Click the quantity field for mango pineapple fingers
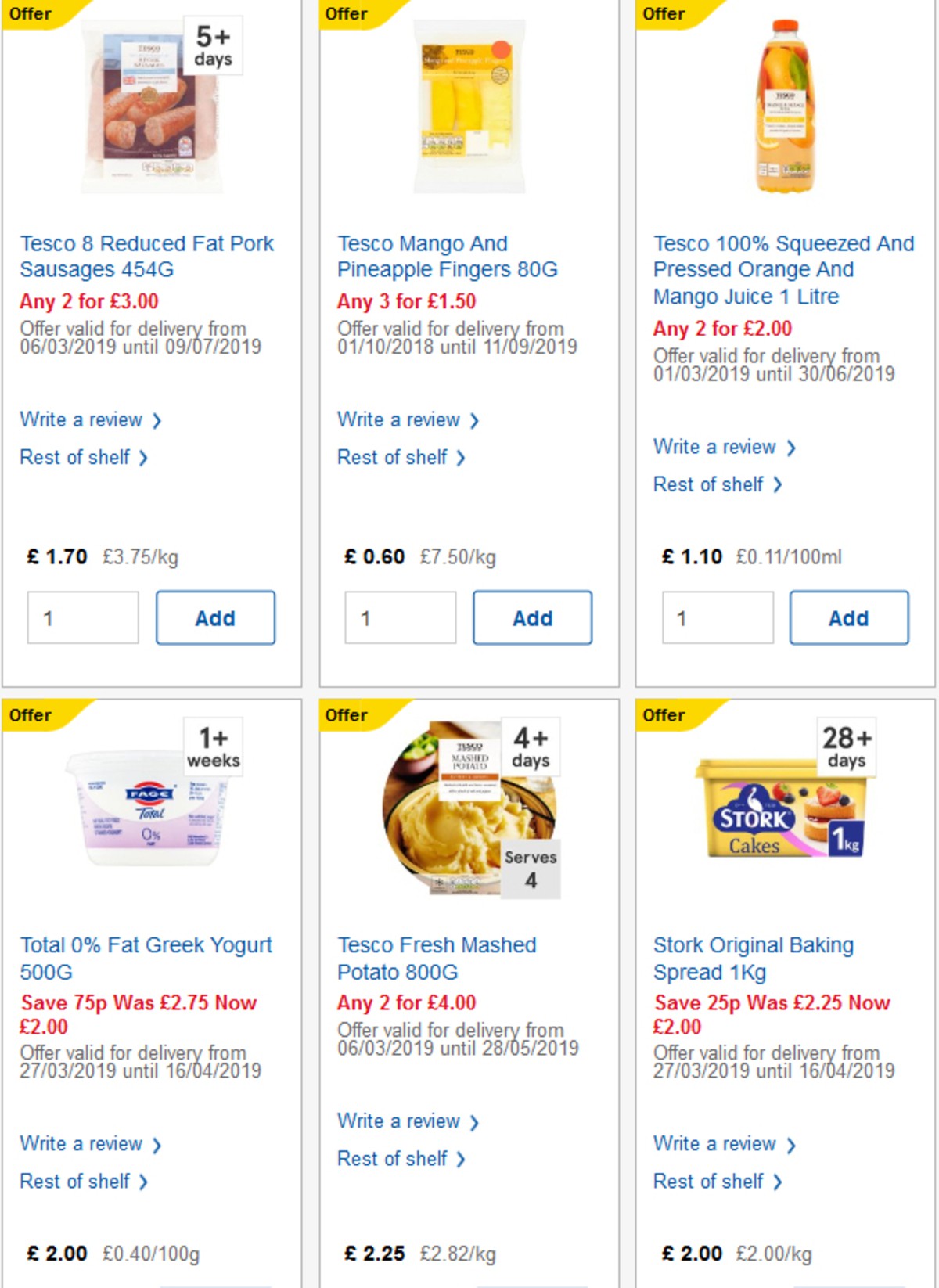 400,617
